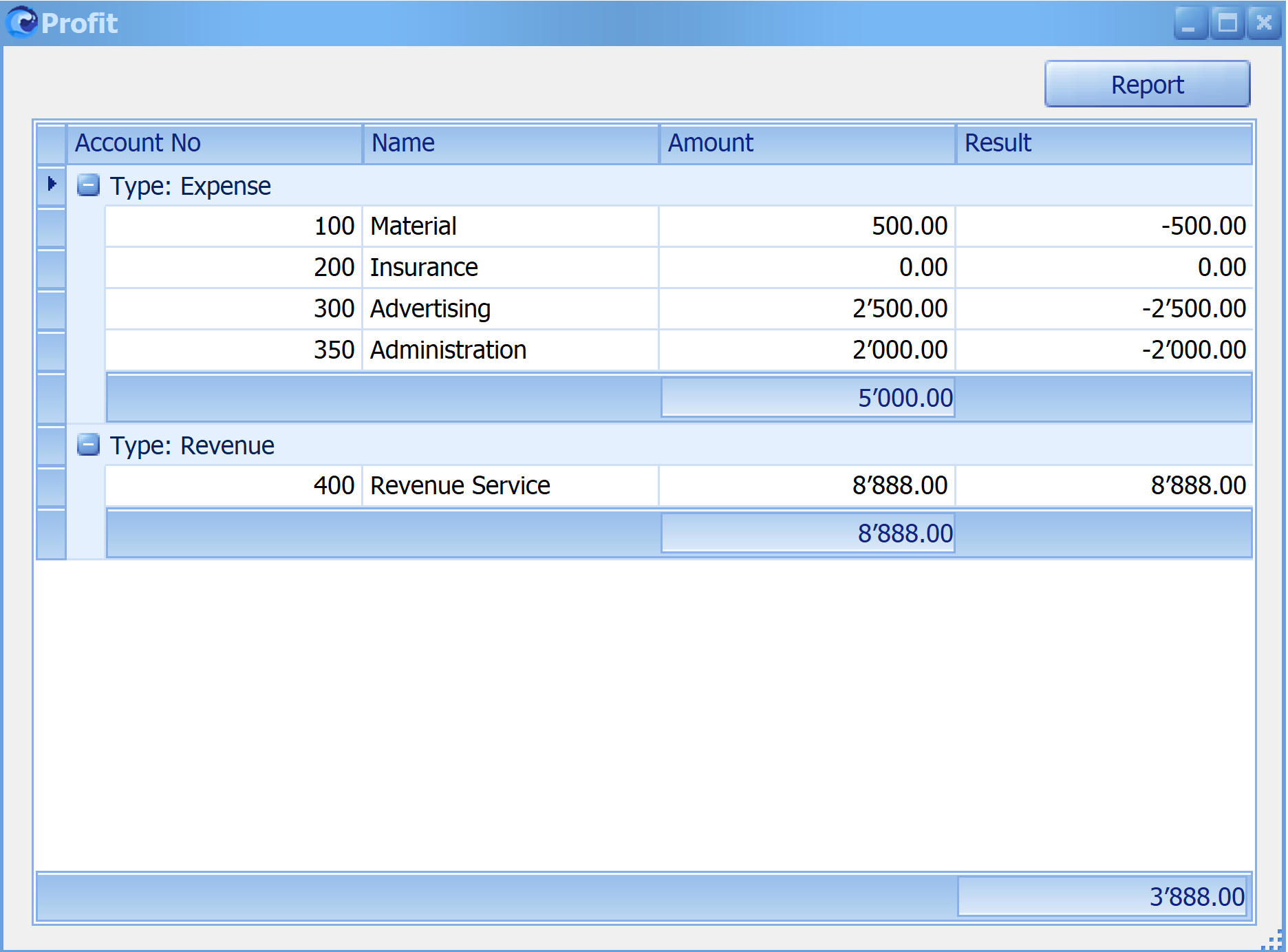Collapse the Type: Expense group

[x=88, y=185]
